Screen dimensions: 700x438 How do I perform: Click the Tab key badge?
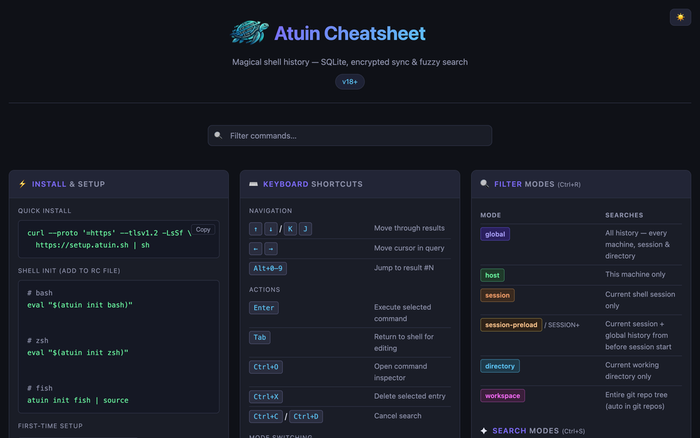(x=259, y=337)
